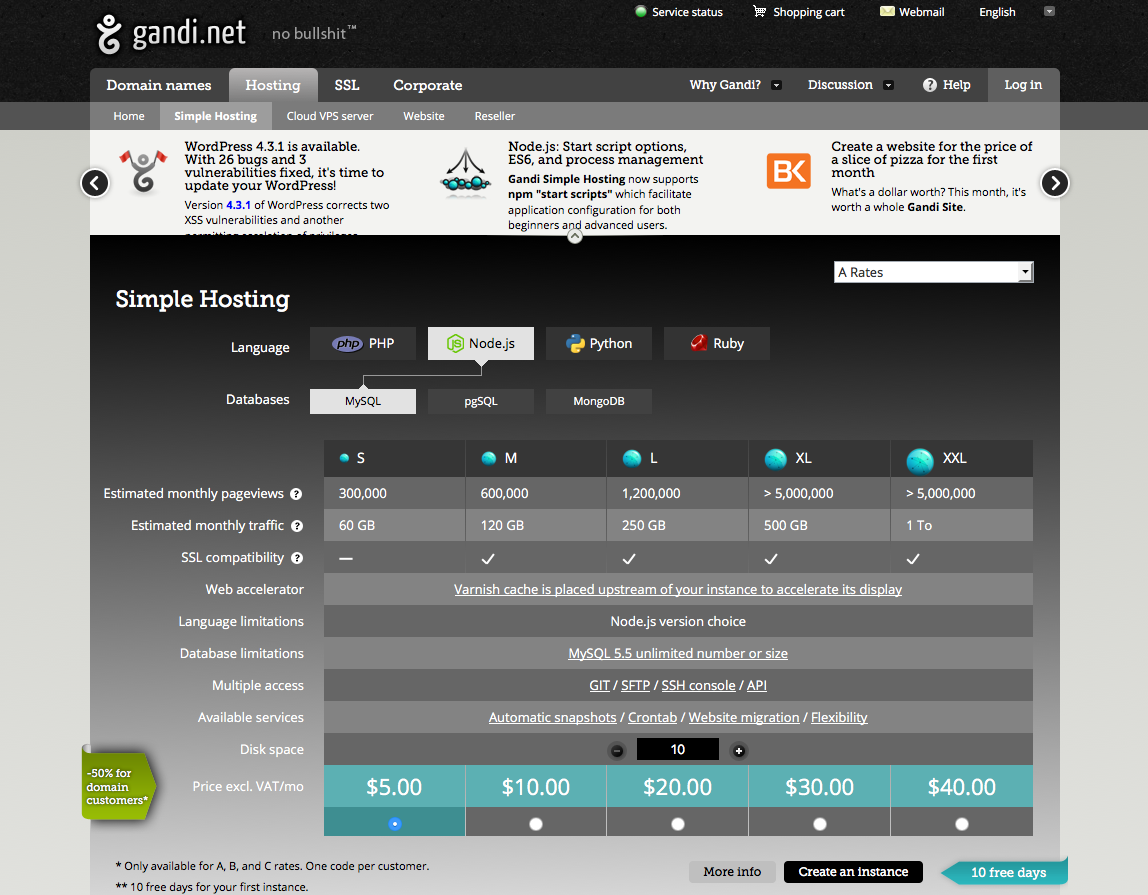
Task: Click the green Service status indicator
Action: [641, 12]
